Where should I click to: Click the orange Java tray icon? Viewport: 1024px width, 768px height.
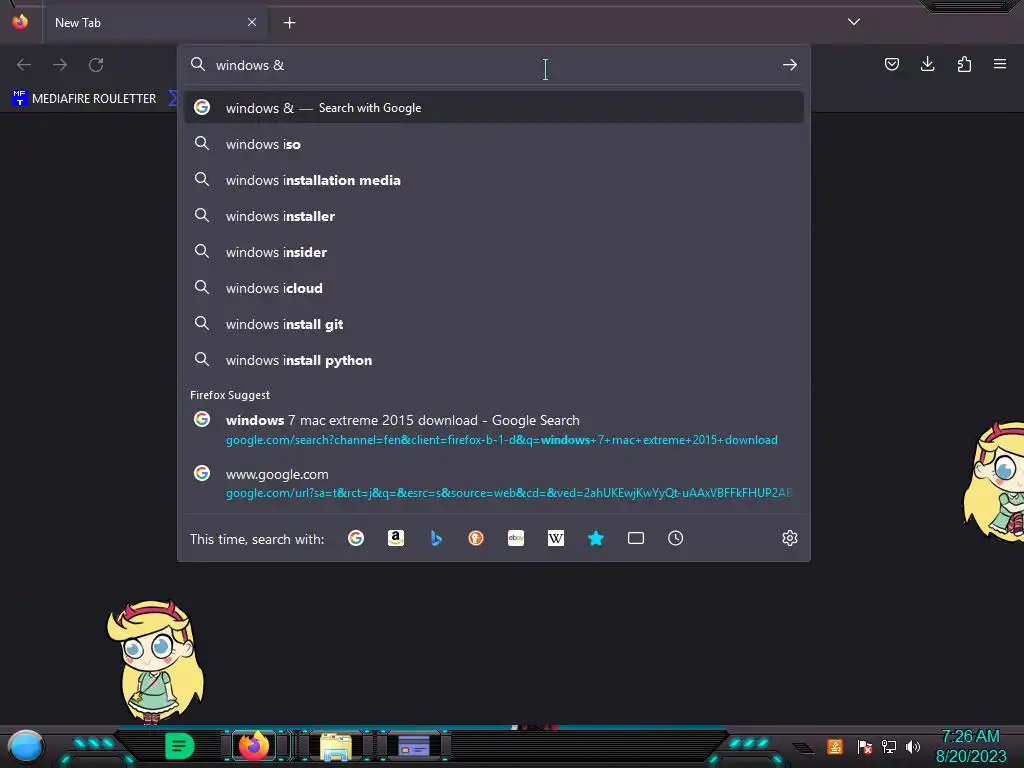tap(835, 746)
